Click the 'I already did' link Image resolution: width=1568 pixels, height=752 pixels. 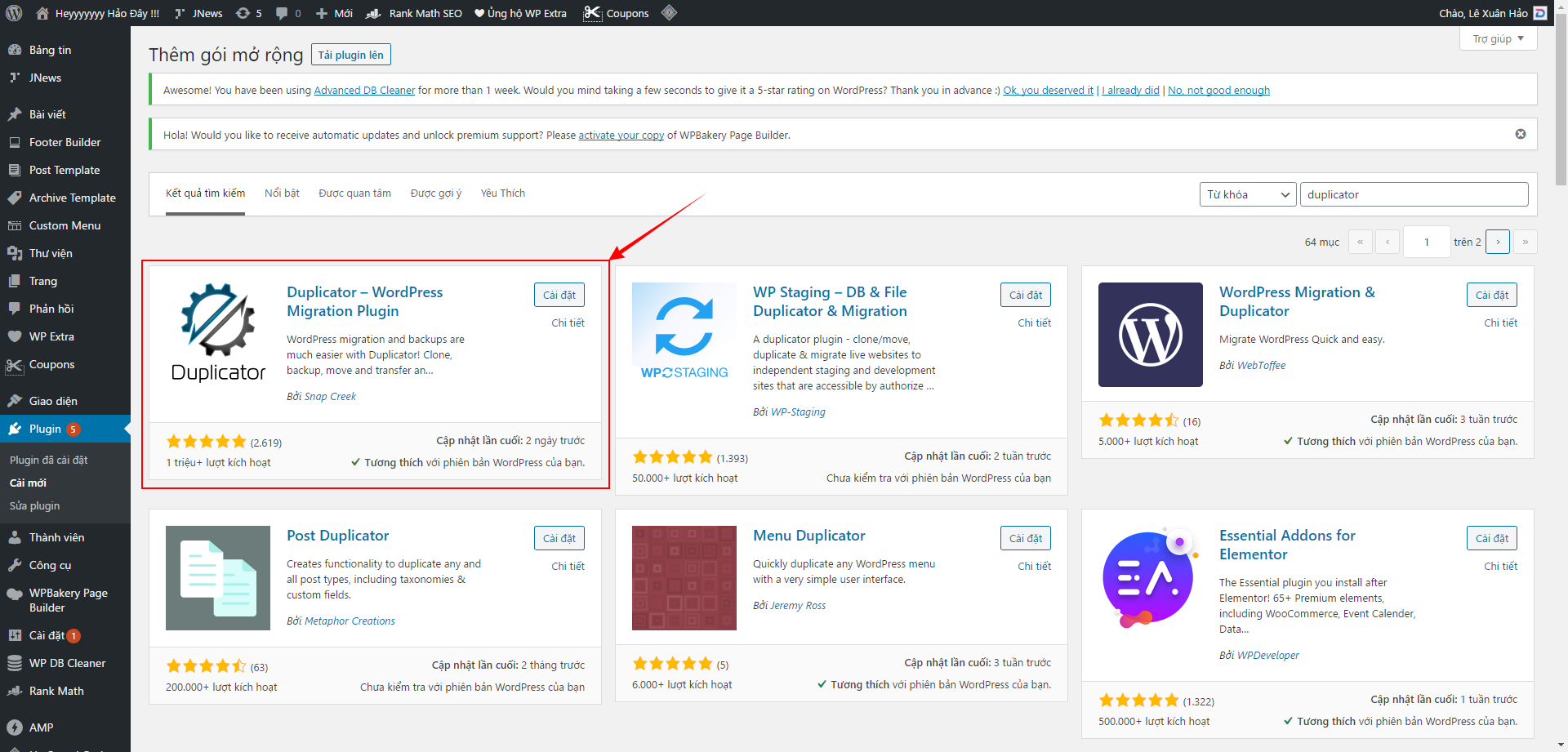point(1130,90)
